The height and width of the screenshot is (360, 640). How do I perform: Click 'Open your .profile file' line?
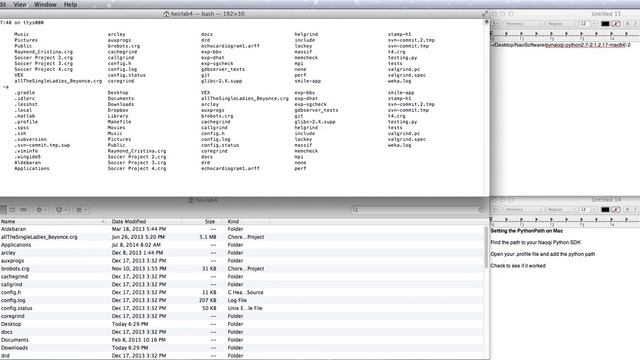(542, 254)
